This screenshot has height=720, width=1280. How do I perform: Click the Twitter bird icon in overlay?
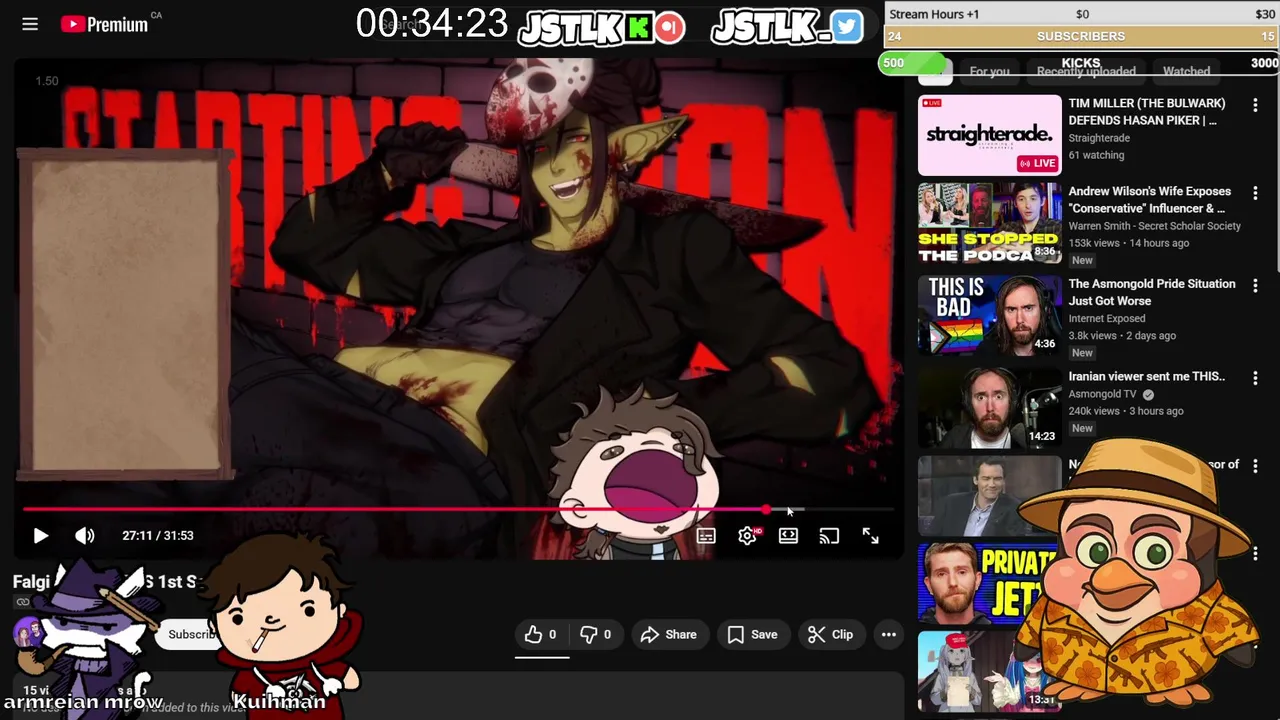tap(846, 28)
